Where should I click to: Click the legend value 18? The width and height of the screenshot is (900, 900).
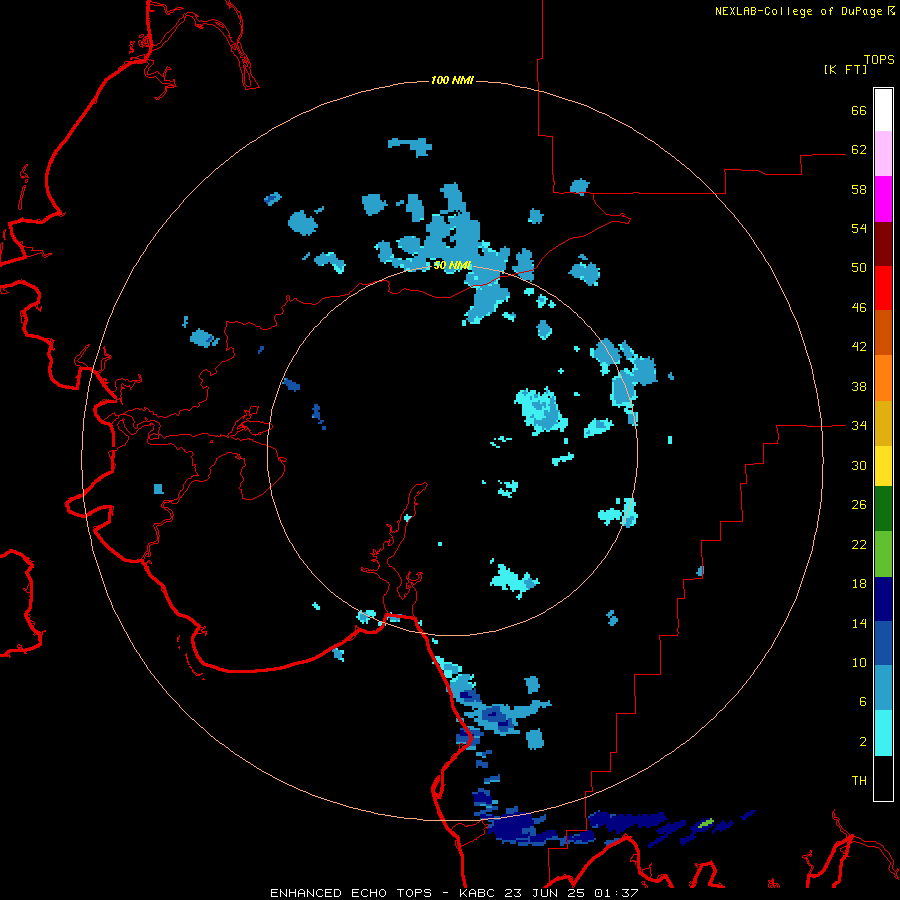pos(859,584)
